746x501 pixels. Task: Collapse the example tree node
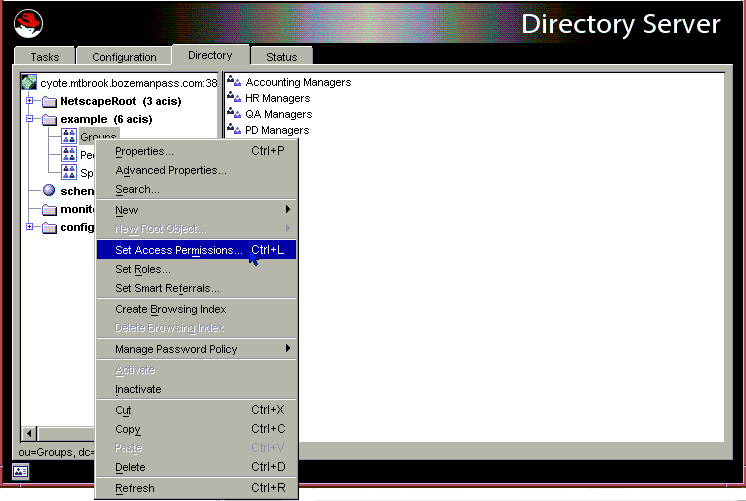coord(29,119)
